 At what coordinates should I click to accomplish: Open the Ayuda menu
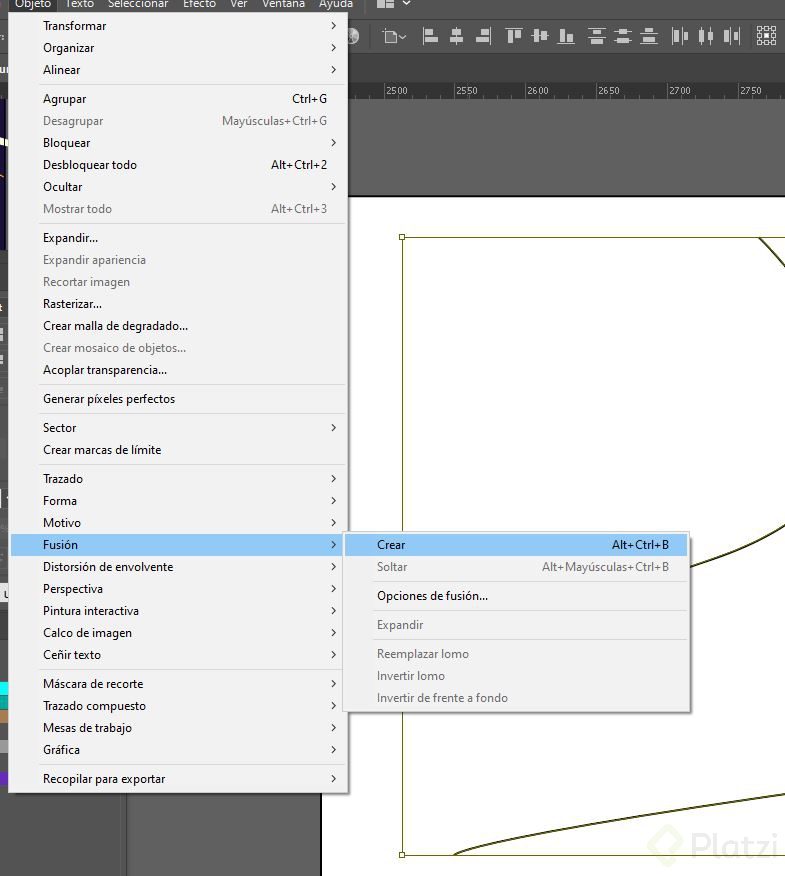[336, 4]
